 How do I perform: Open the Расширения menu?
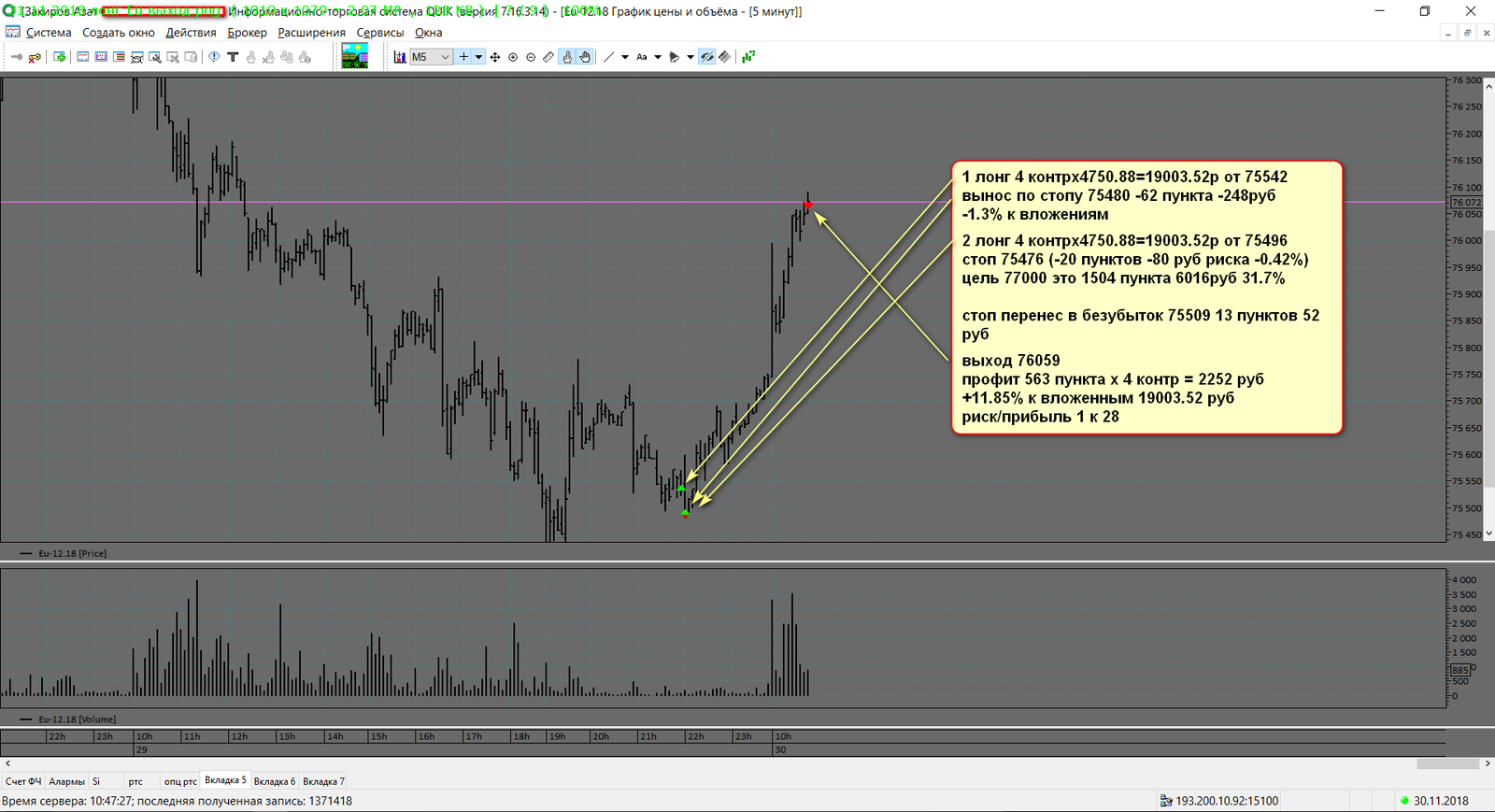pyautogui.click(x=311, y=33)
